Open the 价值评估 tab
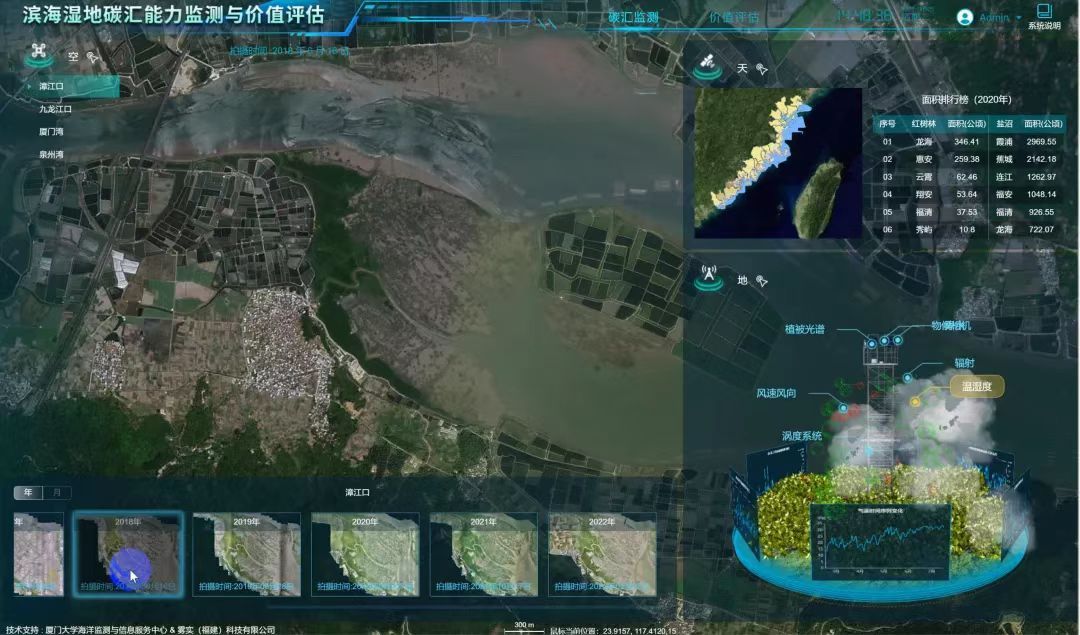1080x635 pixels. coord(733,17)
